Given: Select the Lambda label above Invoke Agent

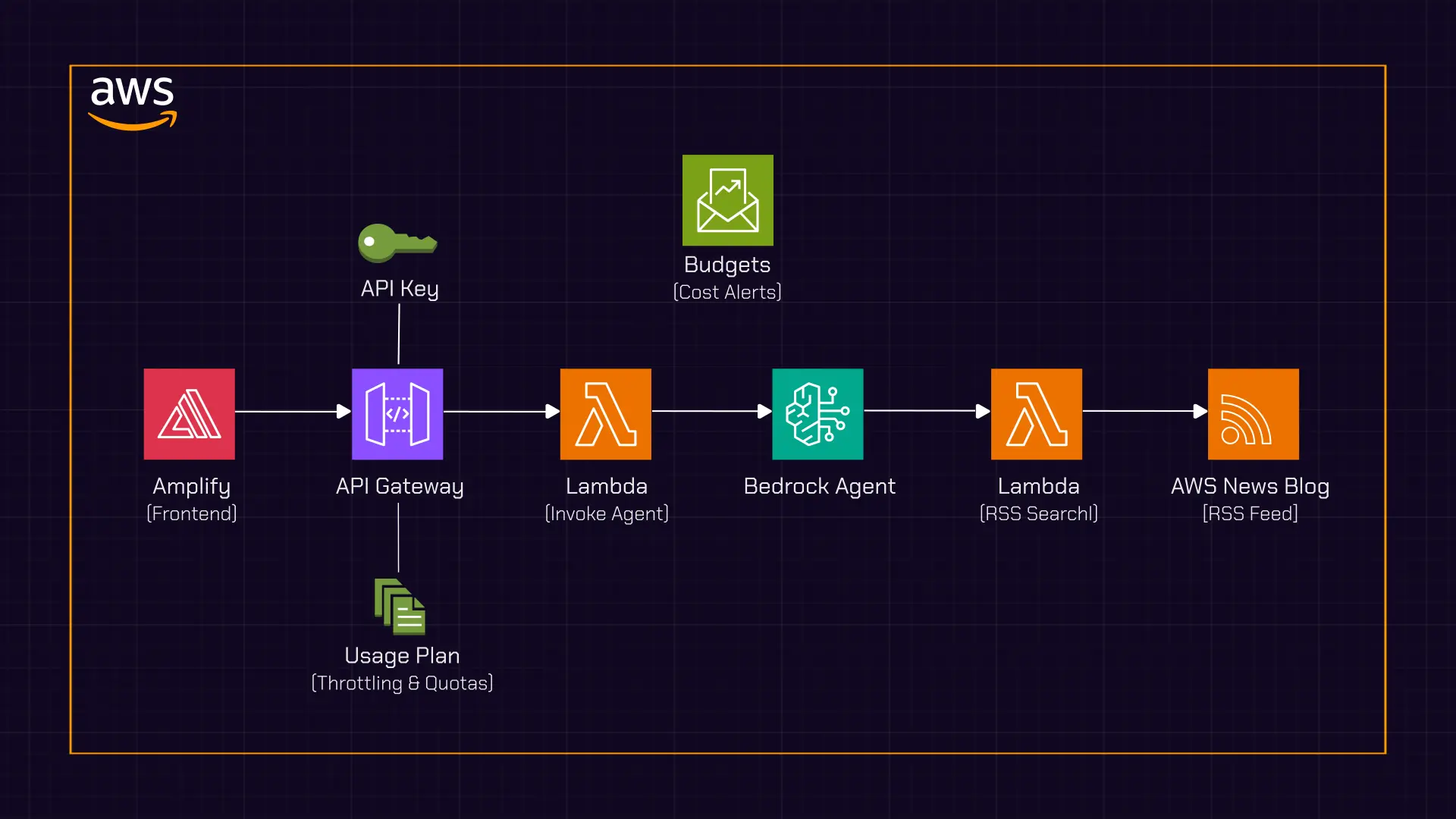Looking at the screenshot, I should [x=607, y=486].
